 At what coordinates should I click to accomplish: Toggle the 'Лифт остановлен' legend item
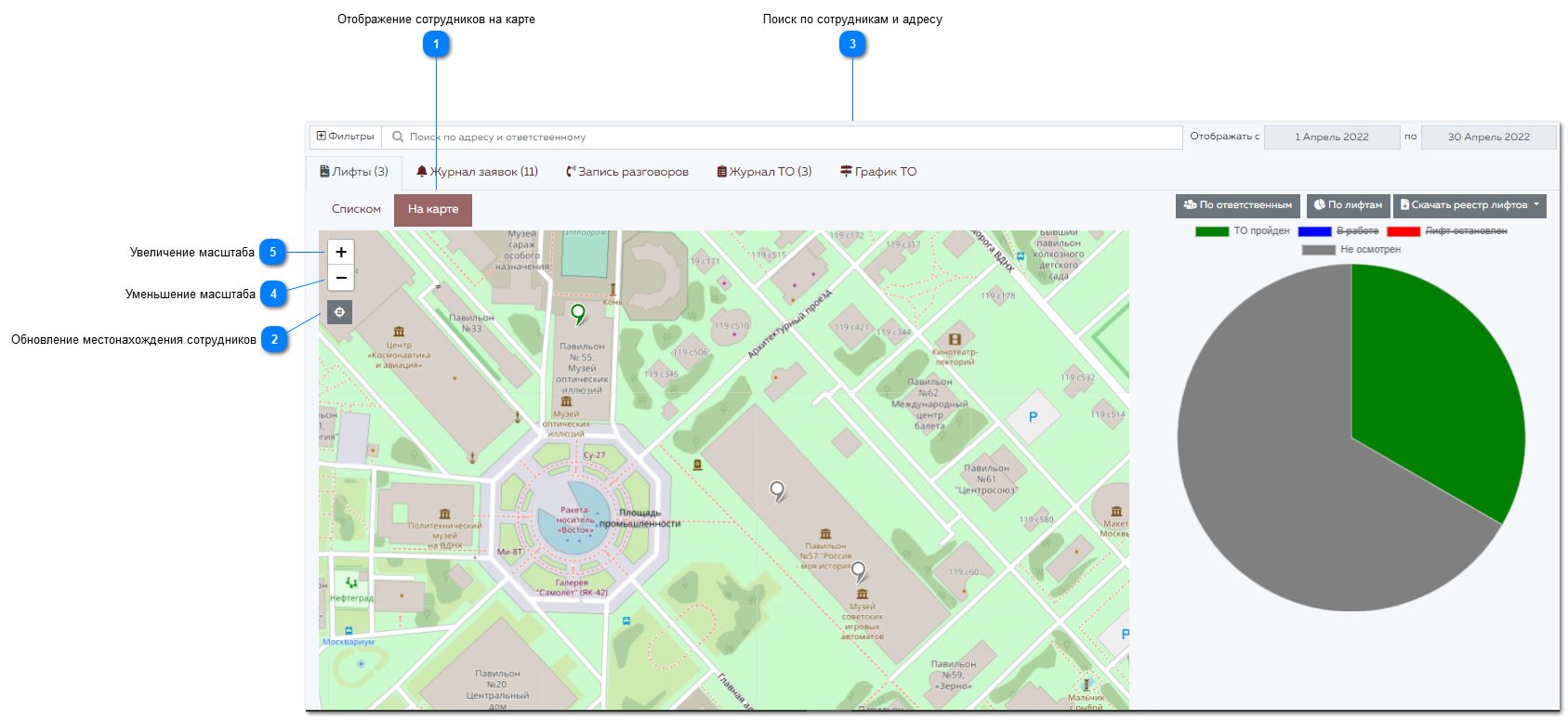click(1447, 231)
